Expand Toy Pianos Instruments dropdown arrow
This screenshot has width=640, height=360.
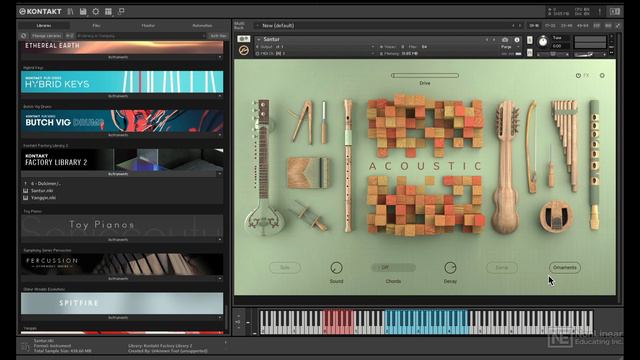coord(220,240)
